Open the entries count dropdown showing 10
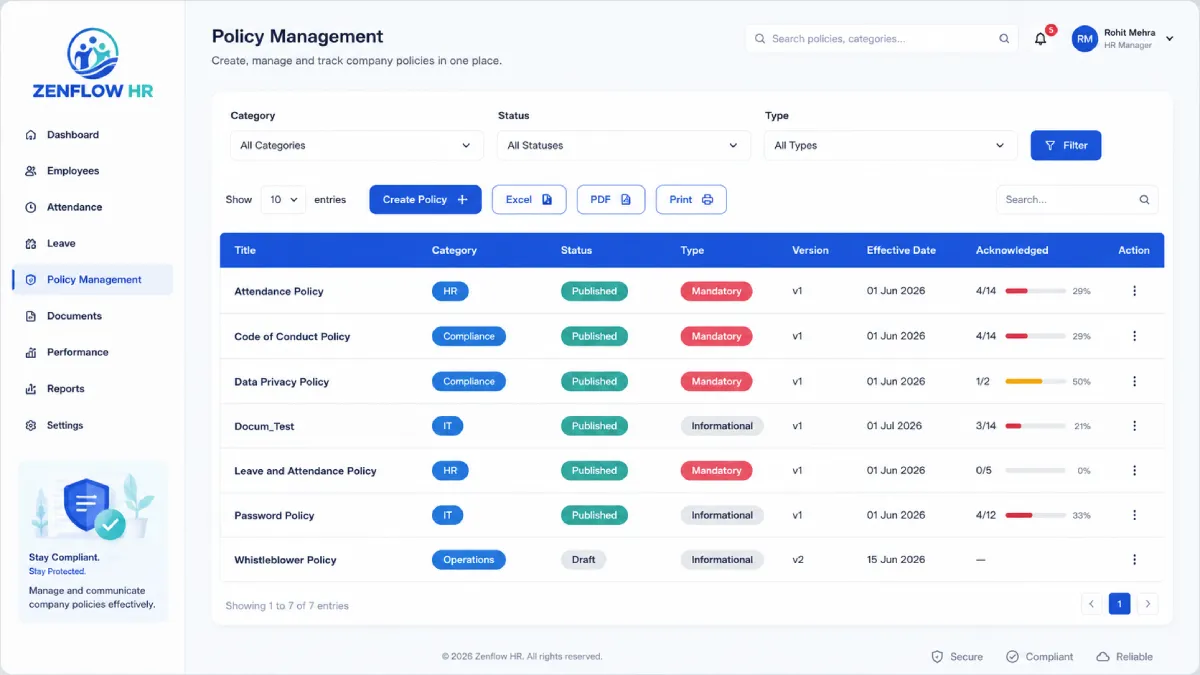The image size is (1200, 675). [283, 200]
